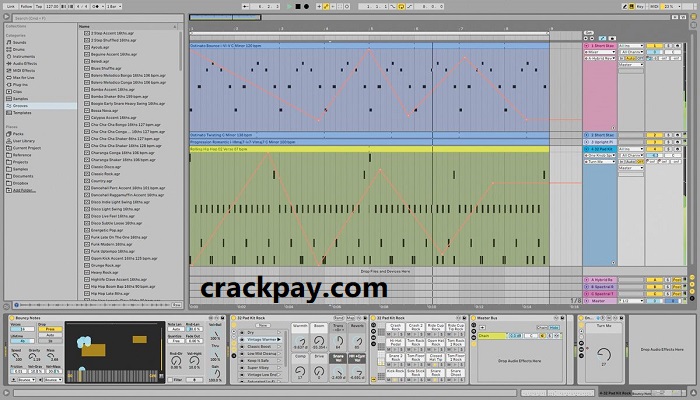The height and width of the screenshot is (400, 700).
Task: Open All Ins input dropdown on track 1
Action: click(x=631, y=46)
